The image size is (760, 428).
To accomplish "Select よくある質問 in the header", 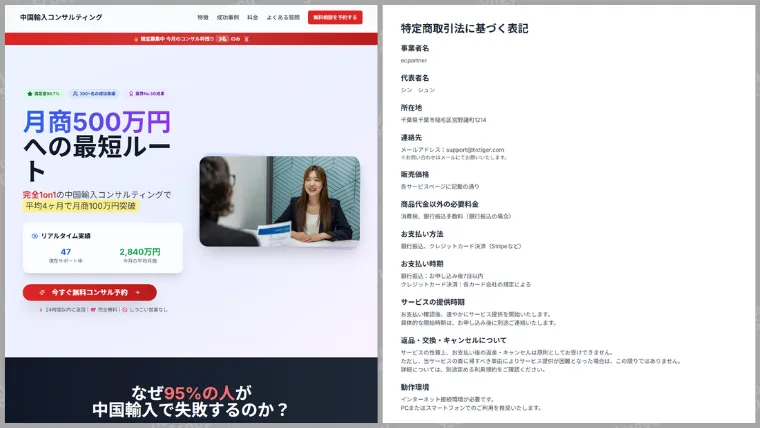I will click(281, 17).
